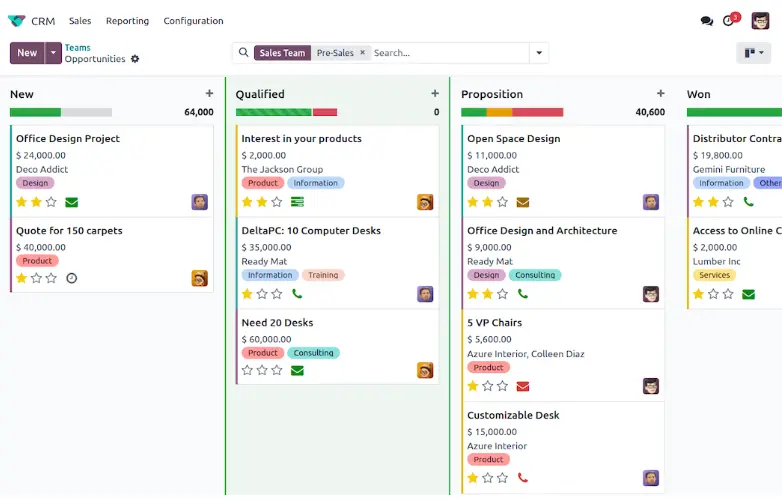Open the chat messages icon
Screen dimensions: 782x501
pos(707,21)
